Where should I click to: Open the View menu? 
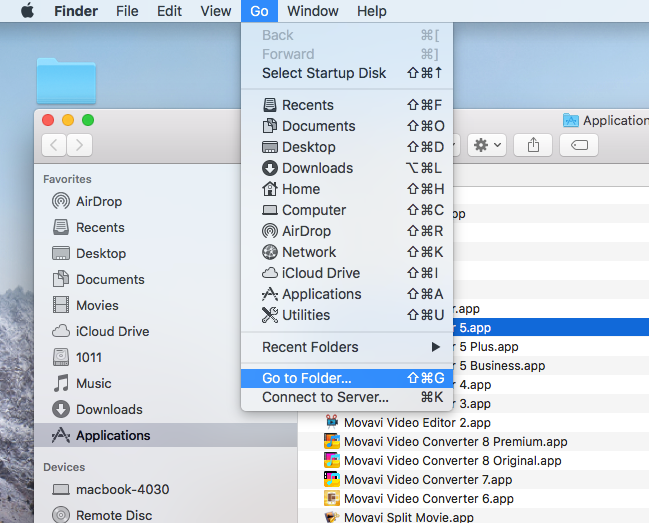[x=216, y=11]
